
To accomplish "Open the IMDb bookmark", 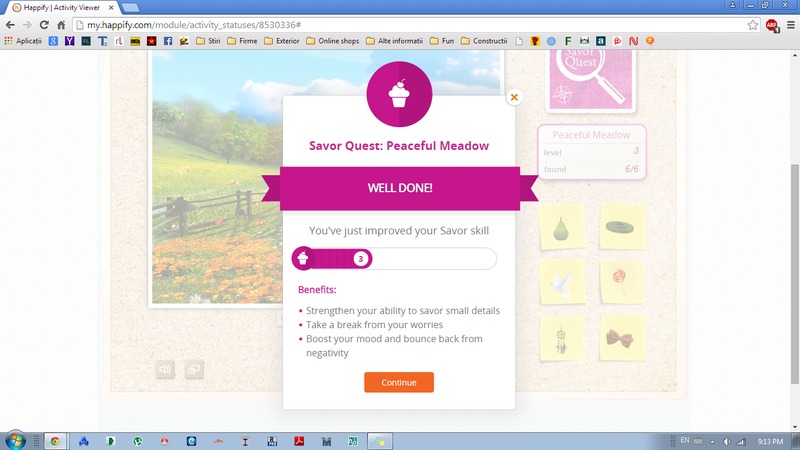I will click(x=135, y=41).
